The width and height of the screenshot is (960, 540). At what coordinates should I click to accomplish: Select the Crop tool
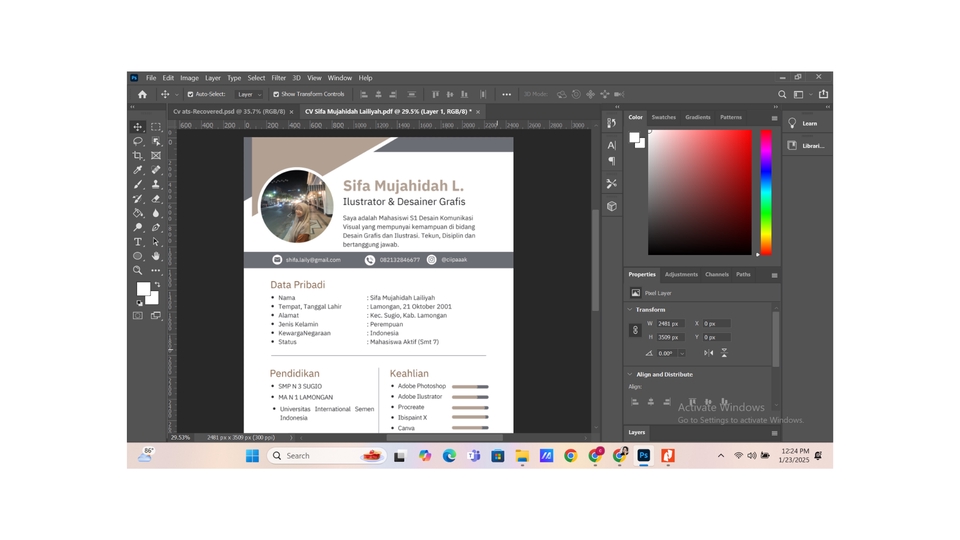point(138,156)
